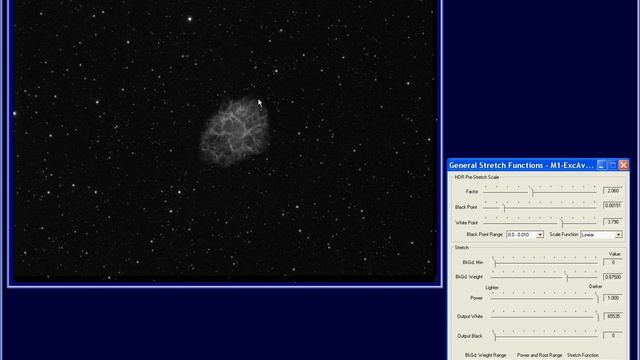Click the Black Point value field
The image size is (640, 360).
coord(613,206)
